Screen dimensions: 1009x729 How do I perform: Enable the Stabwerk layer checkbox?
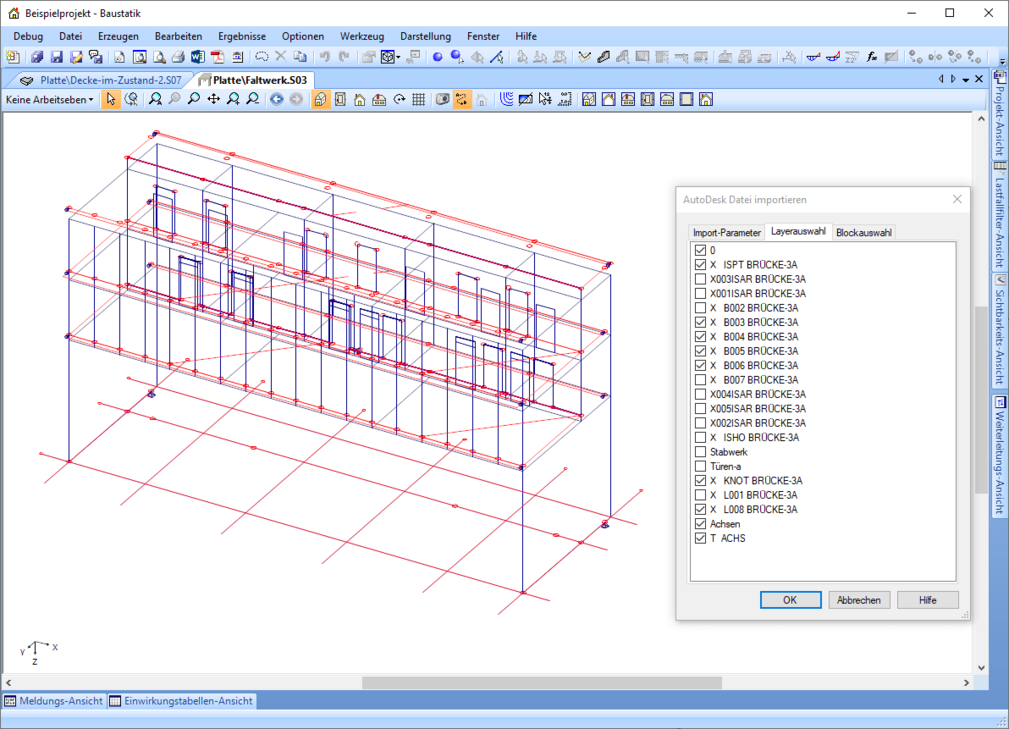700,452
